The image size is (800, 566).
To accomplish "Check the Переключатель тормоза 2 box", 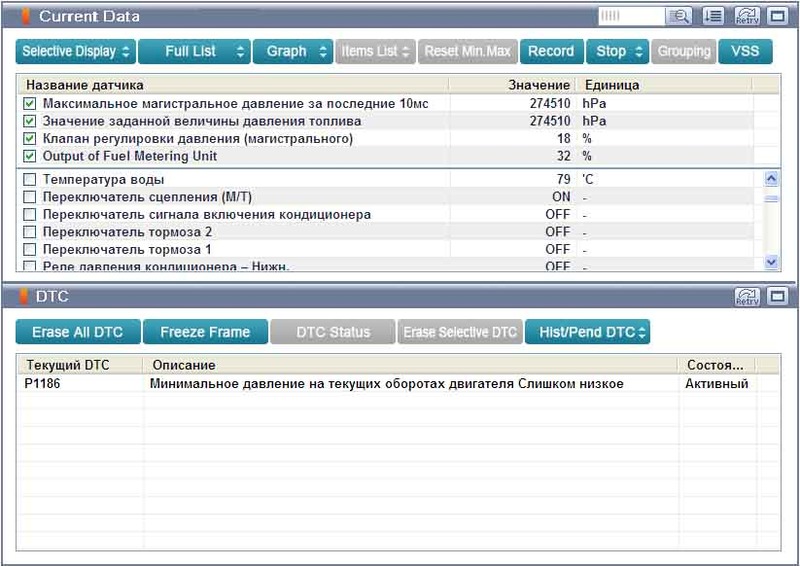I will [x=30, y=232].
